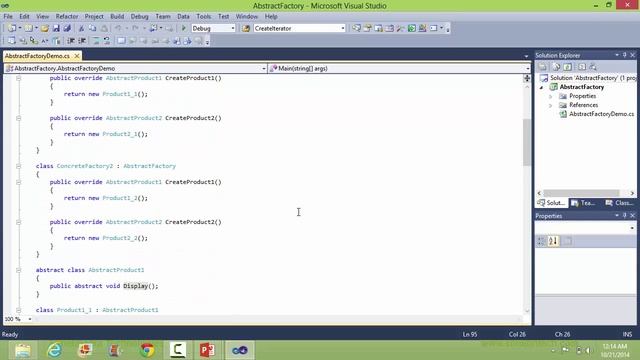Open Internet Explorer from the taskbar
Image resolution: width=640 pixels, height=360 pixels.
[54, 350]
